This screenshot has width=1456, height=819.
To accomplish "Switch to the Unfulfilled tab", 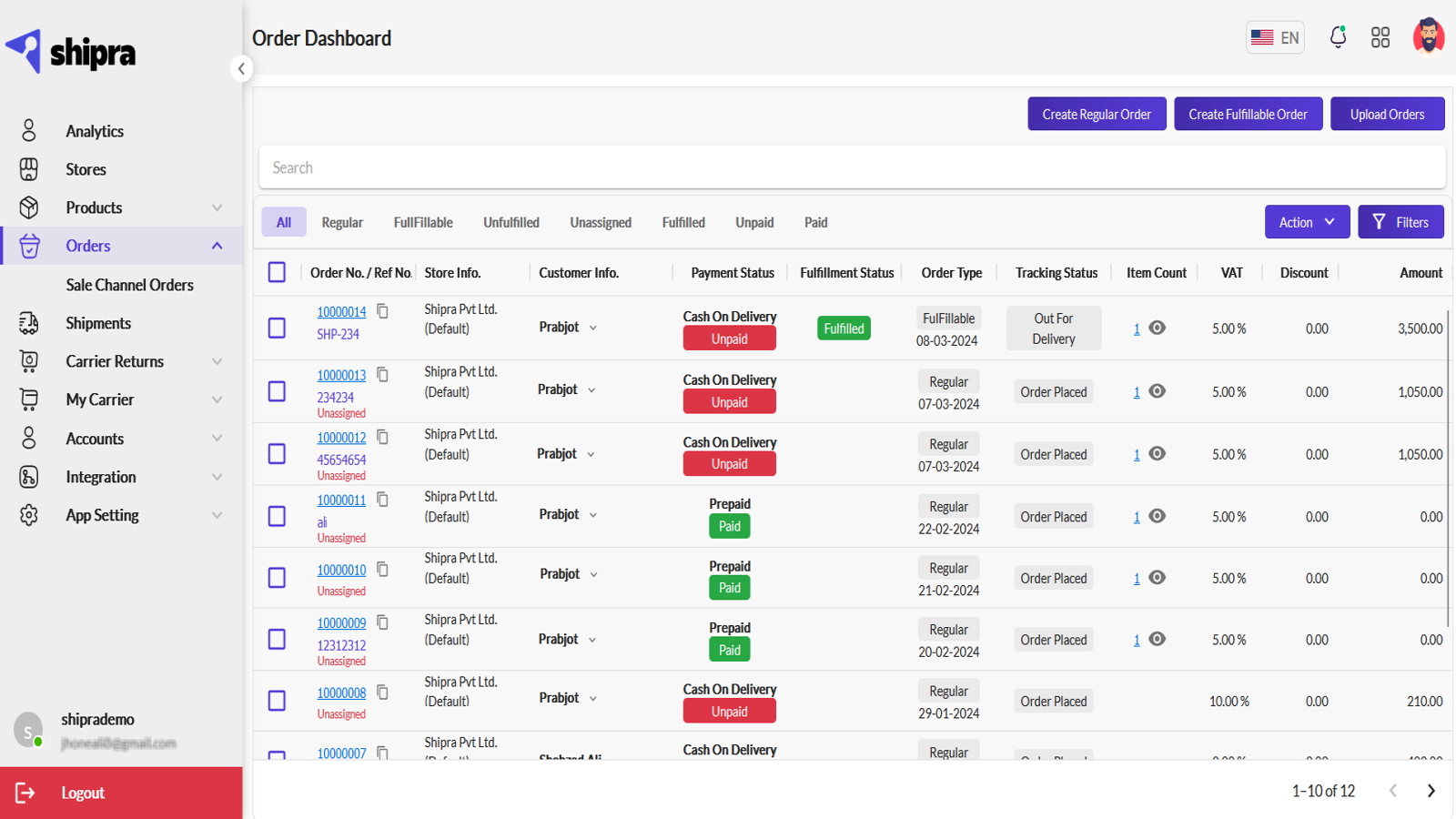I will (511, 222).
